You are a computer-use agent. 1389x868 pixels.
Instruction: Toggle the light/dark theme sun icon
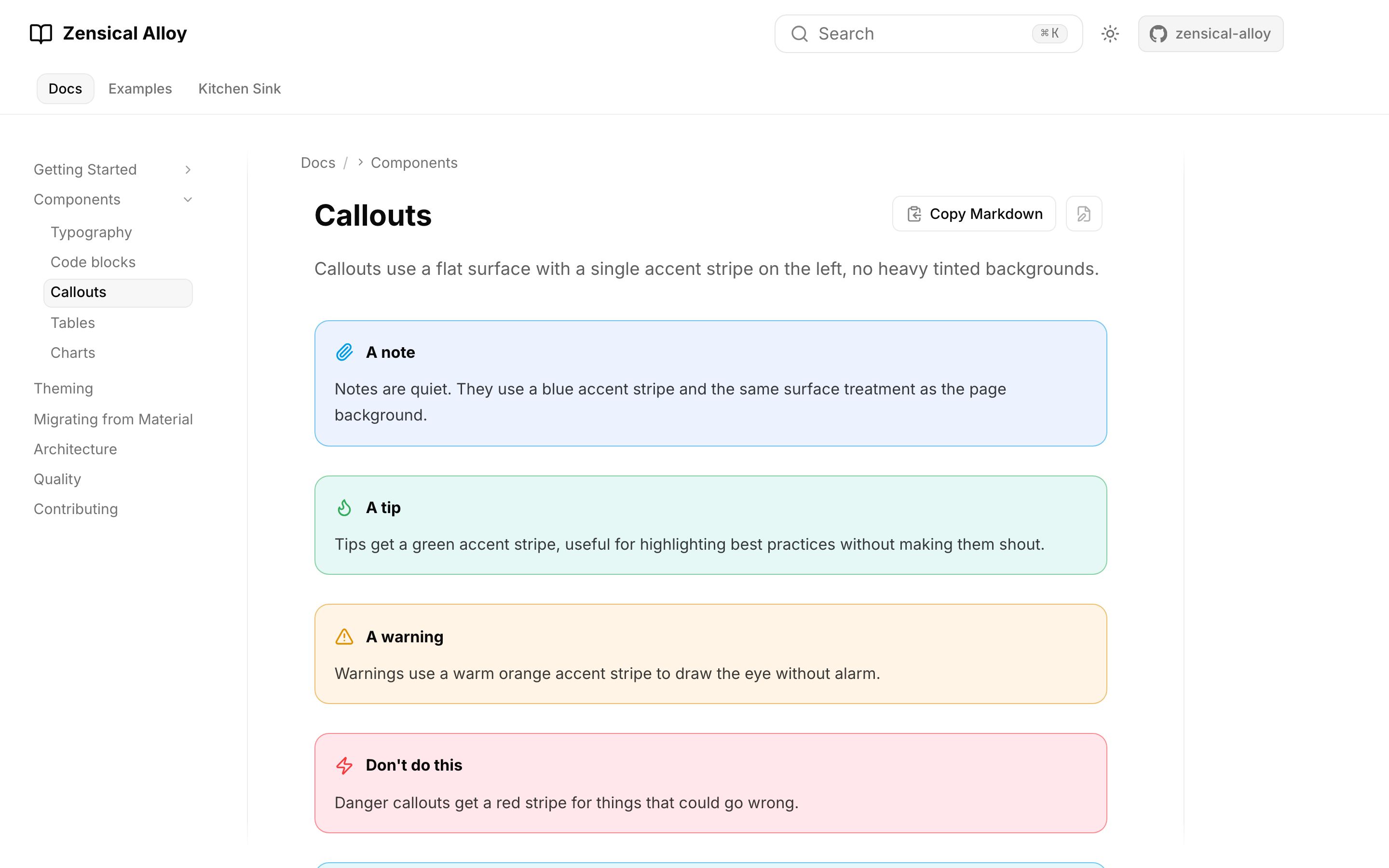(1110, 34)
